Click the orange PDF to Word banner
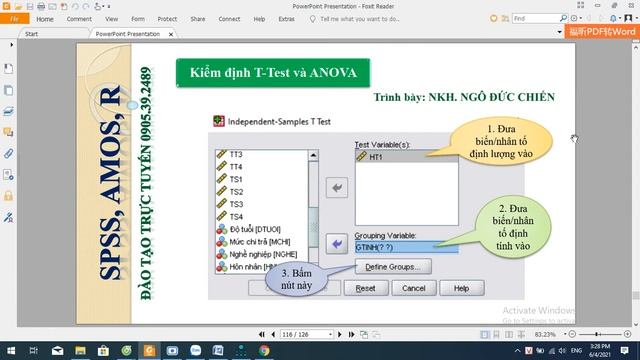640x360 pixels. (602, 32)
